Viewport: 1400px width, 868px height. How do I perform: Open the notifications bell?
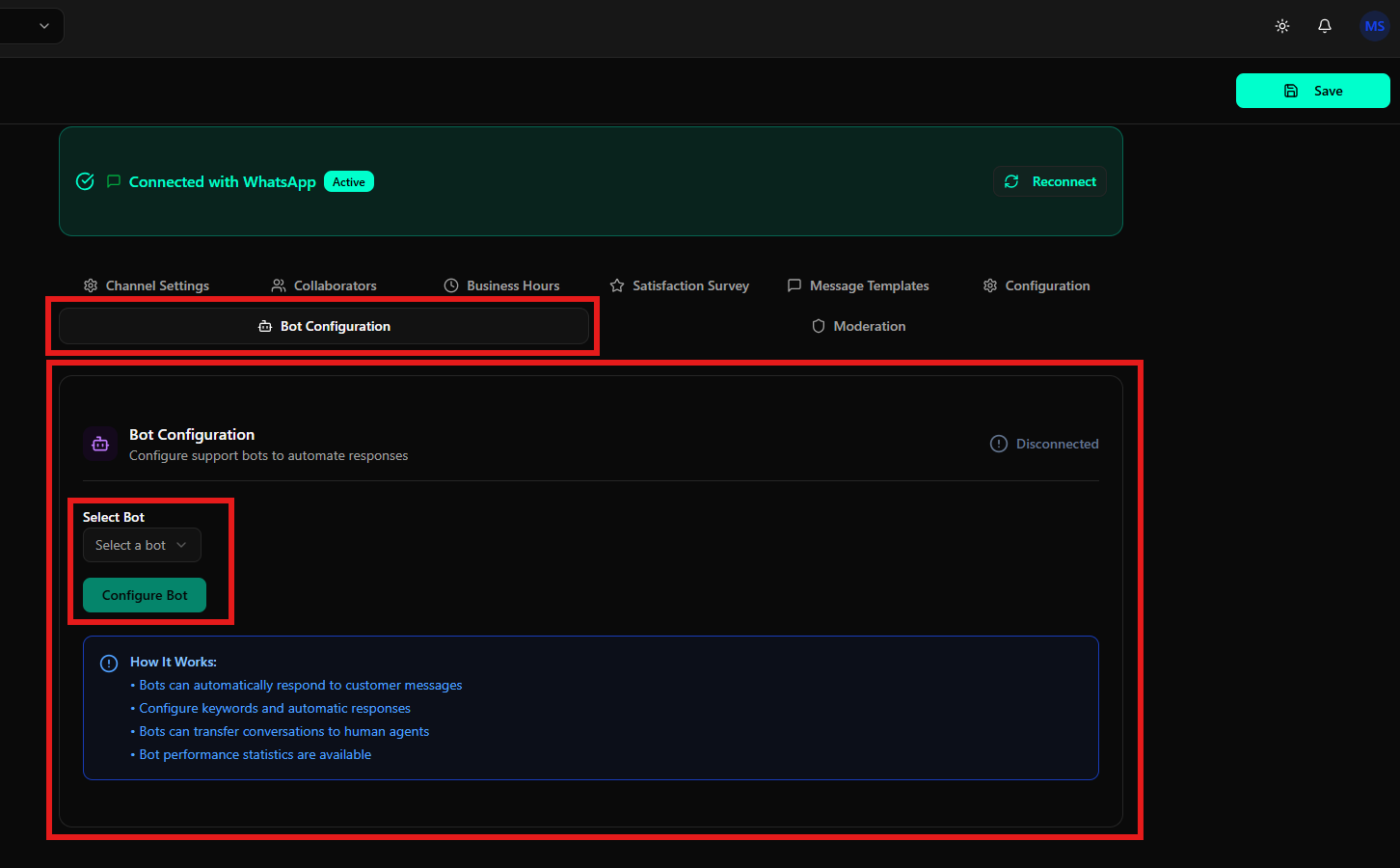(x=1325, y=26)
